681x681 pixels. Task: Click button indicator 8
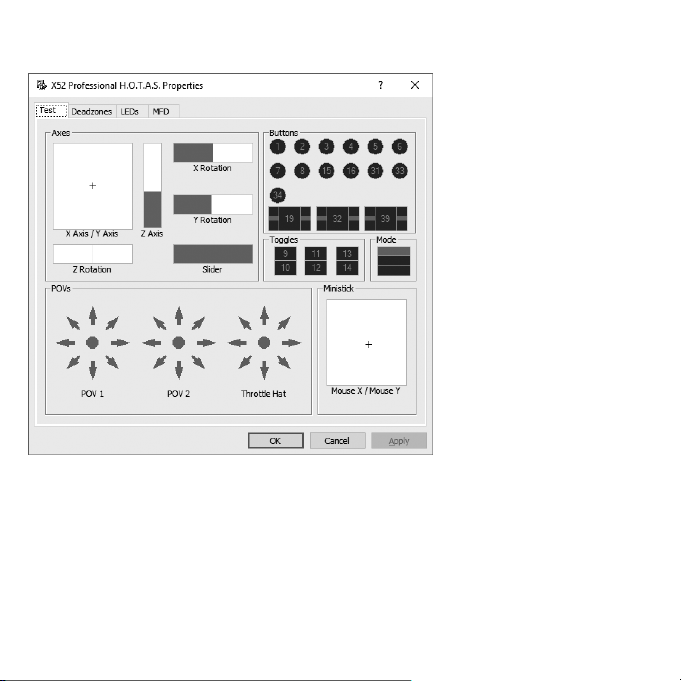[x=302, y=171]
